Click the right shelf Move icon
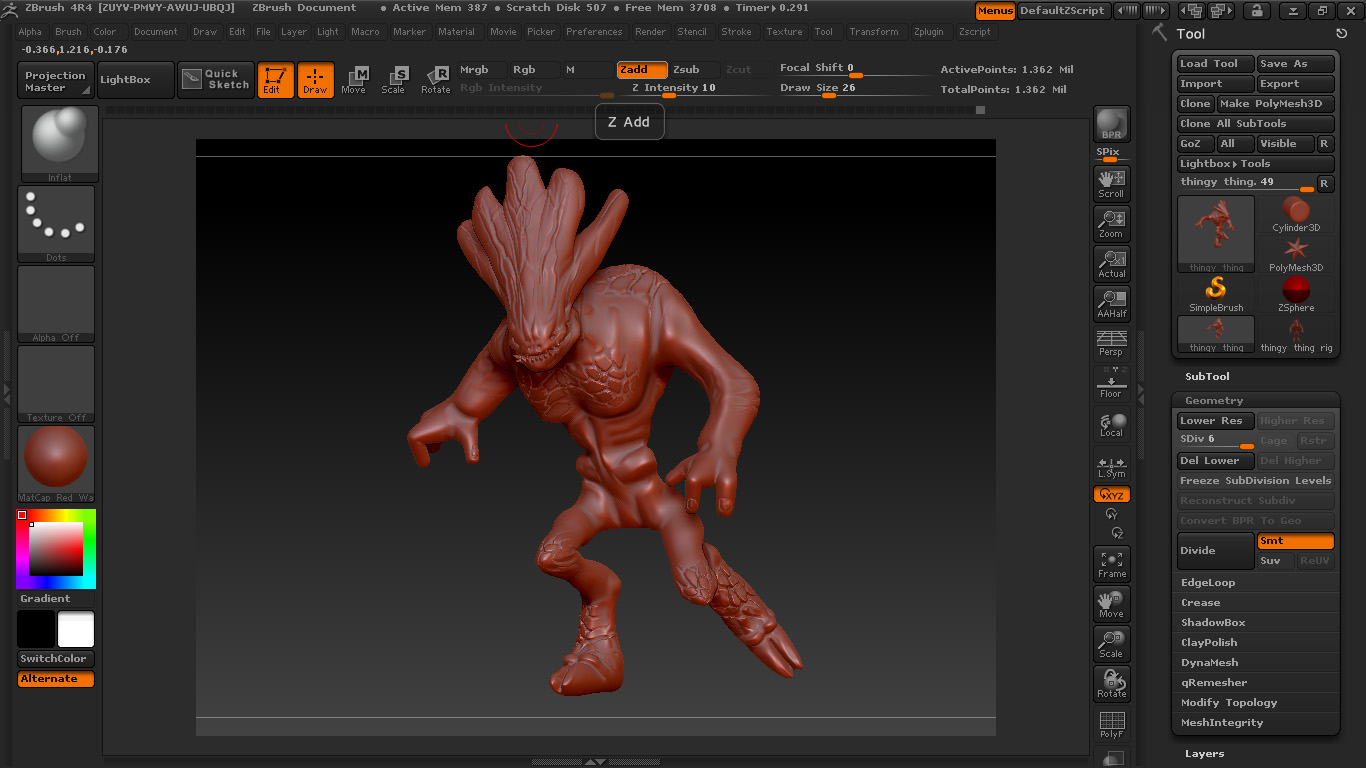Screen dimensions: 1366x768 (1111, 604)
